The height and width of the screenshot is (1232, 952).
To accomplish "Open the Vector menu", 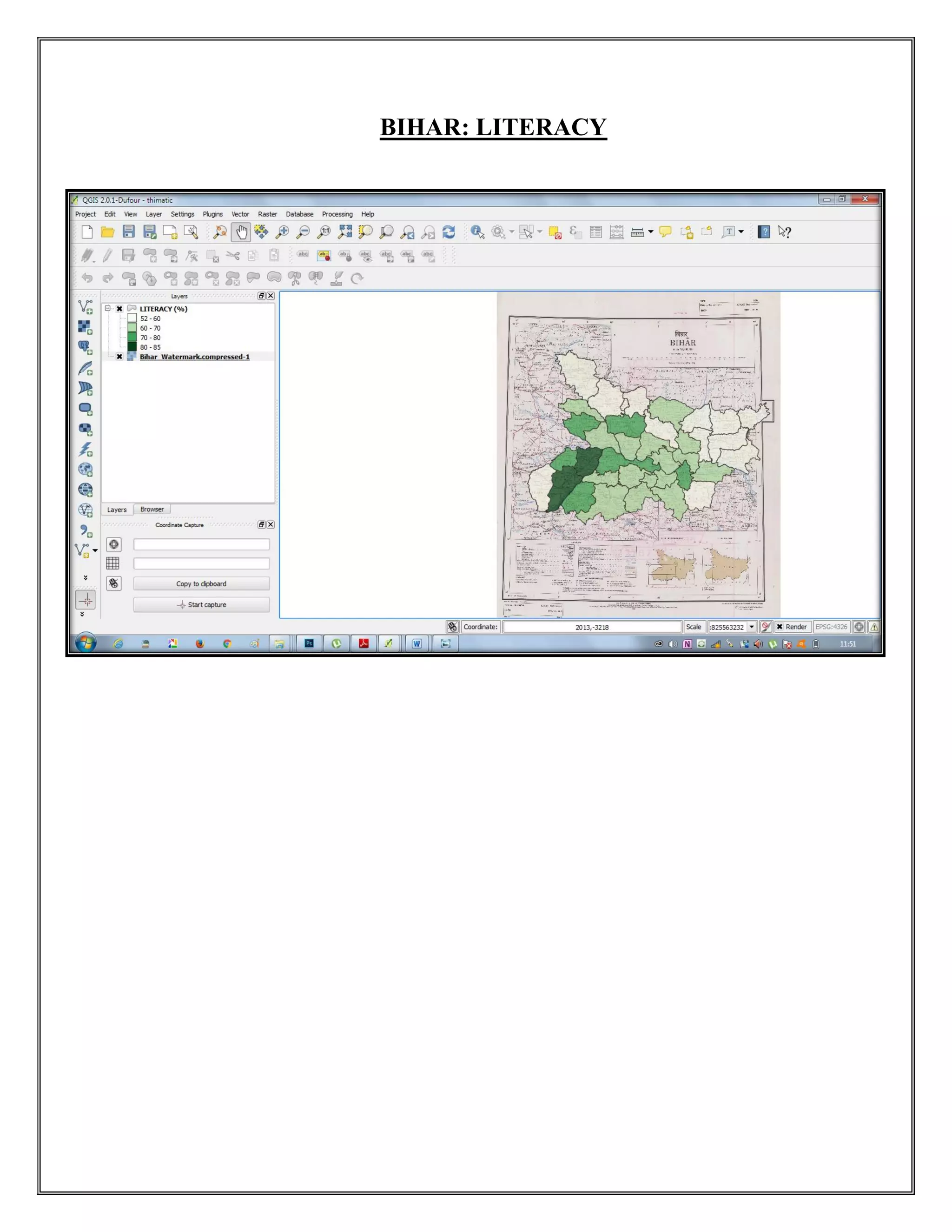I will point(240,214).
